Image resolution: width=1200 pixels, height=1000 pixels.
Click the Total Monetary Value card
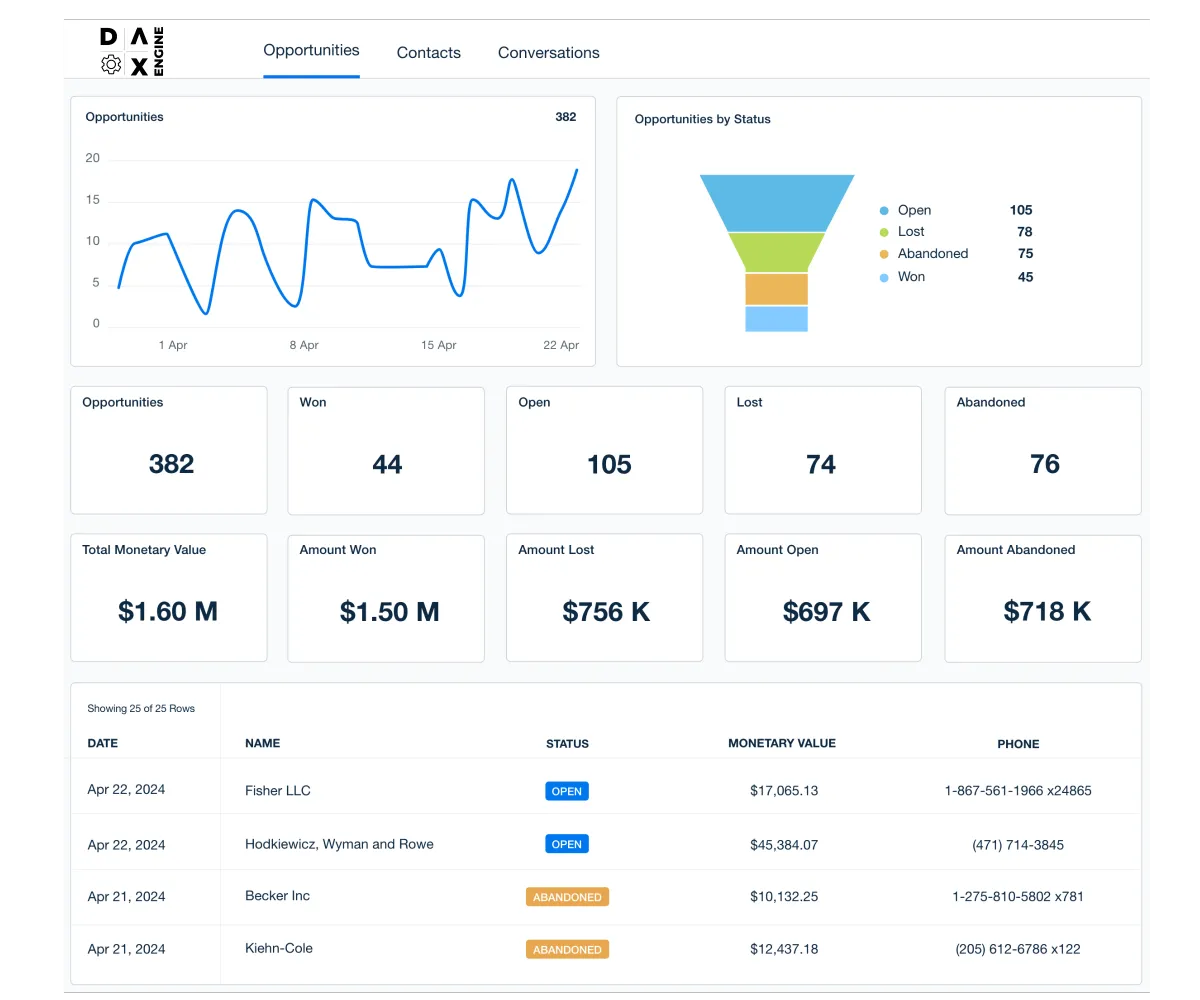[169, 598]
